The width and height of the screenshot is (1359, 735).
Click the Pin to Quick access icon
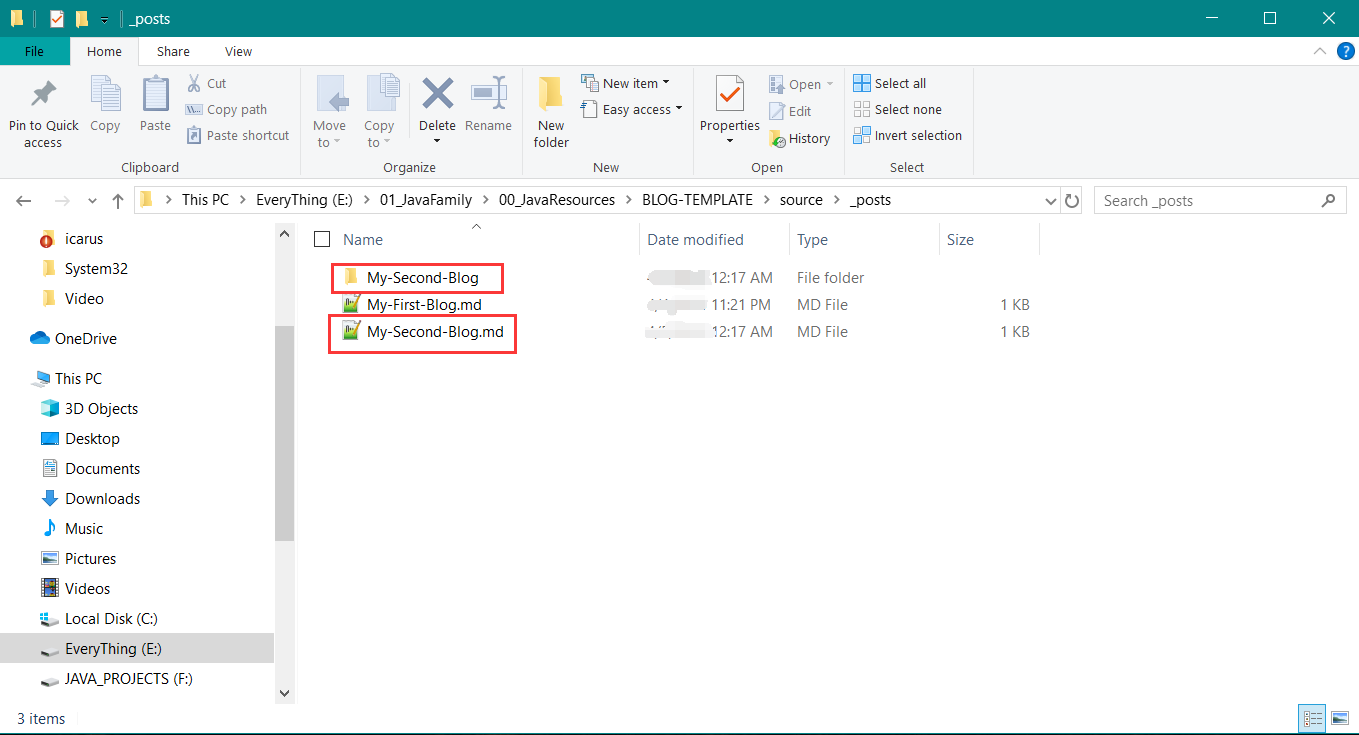43,95
